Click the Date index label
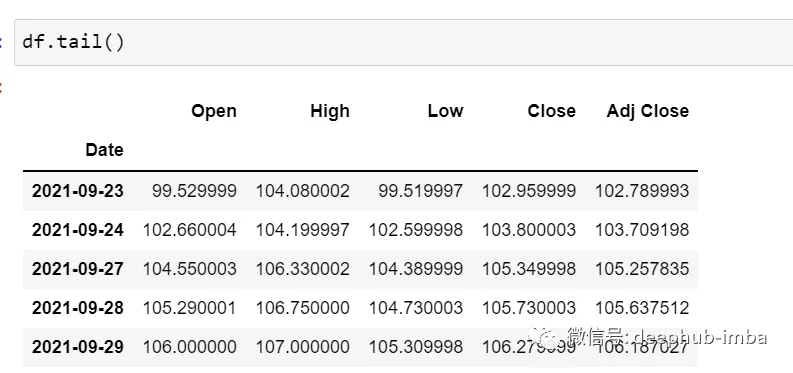The image size is (793, 373). tap(104, 150)
